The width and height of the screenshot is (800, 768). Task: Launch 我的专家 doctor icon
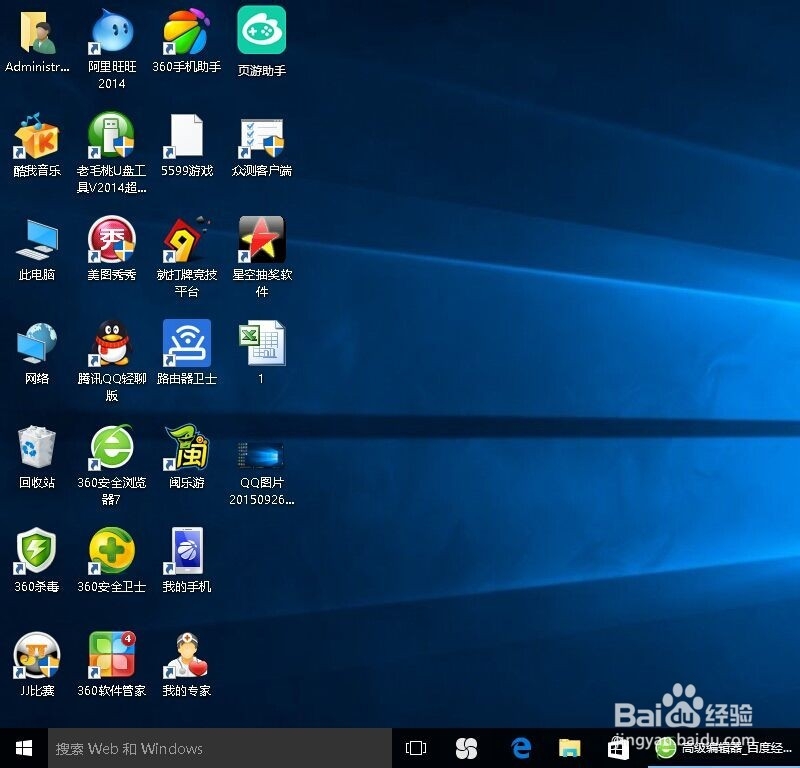point(186,655)
